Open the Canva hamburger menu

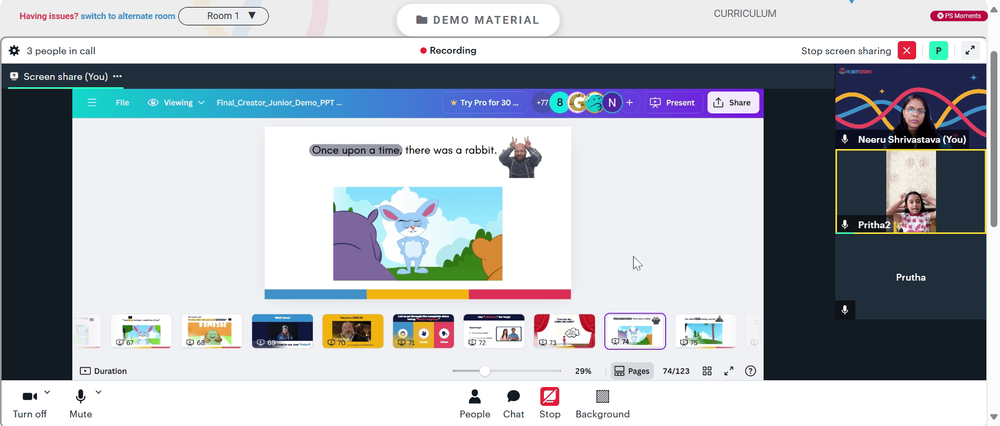(92, 103)
